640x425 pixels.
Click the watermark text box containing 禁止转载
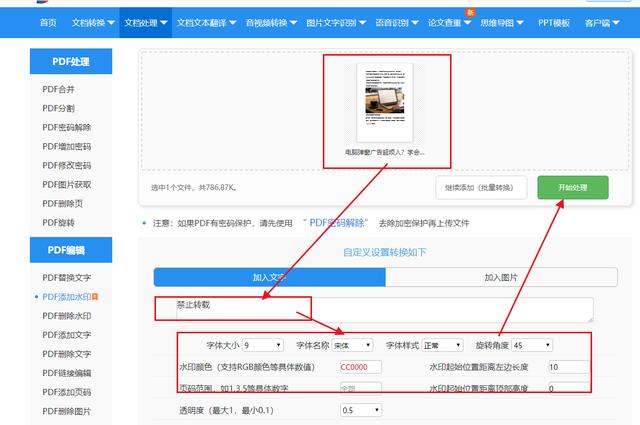384,310
